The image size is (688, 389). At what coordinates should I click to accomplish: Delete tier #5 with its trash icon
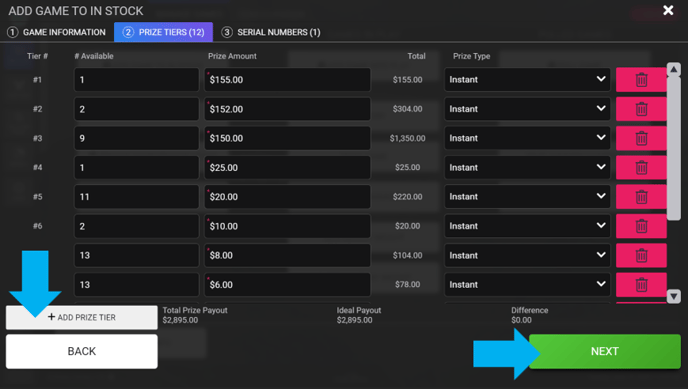[x=641, y=196]
